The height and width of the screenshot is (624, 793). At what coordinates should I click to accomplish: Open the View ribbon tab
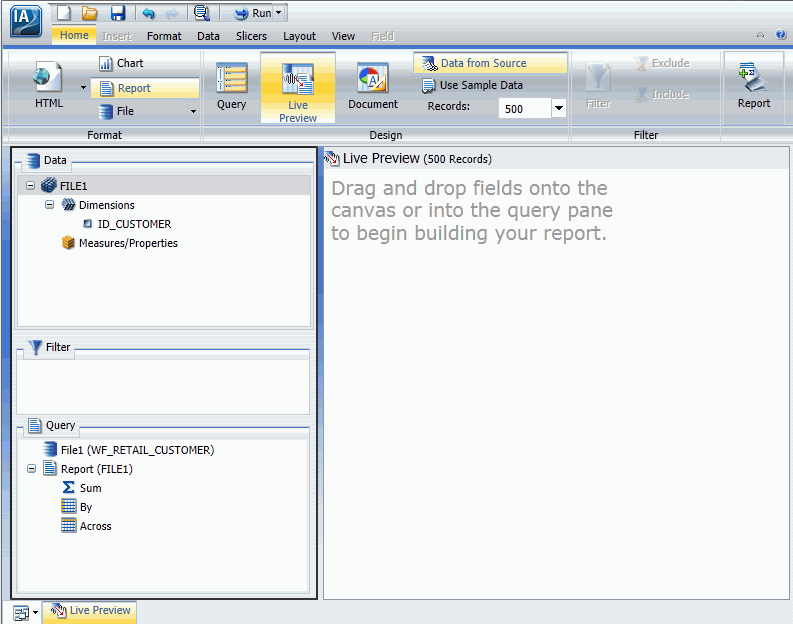343,36
